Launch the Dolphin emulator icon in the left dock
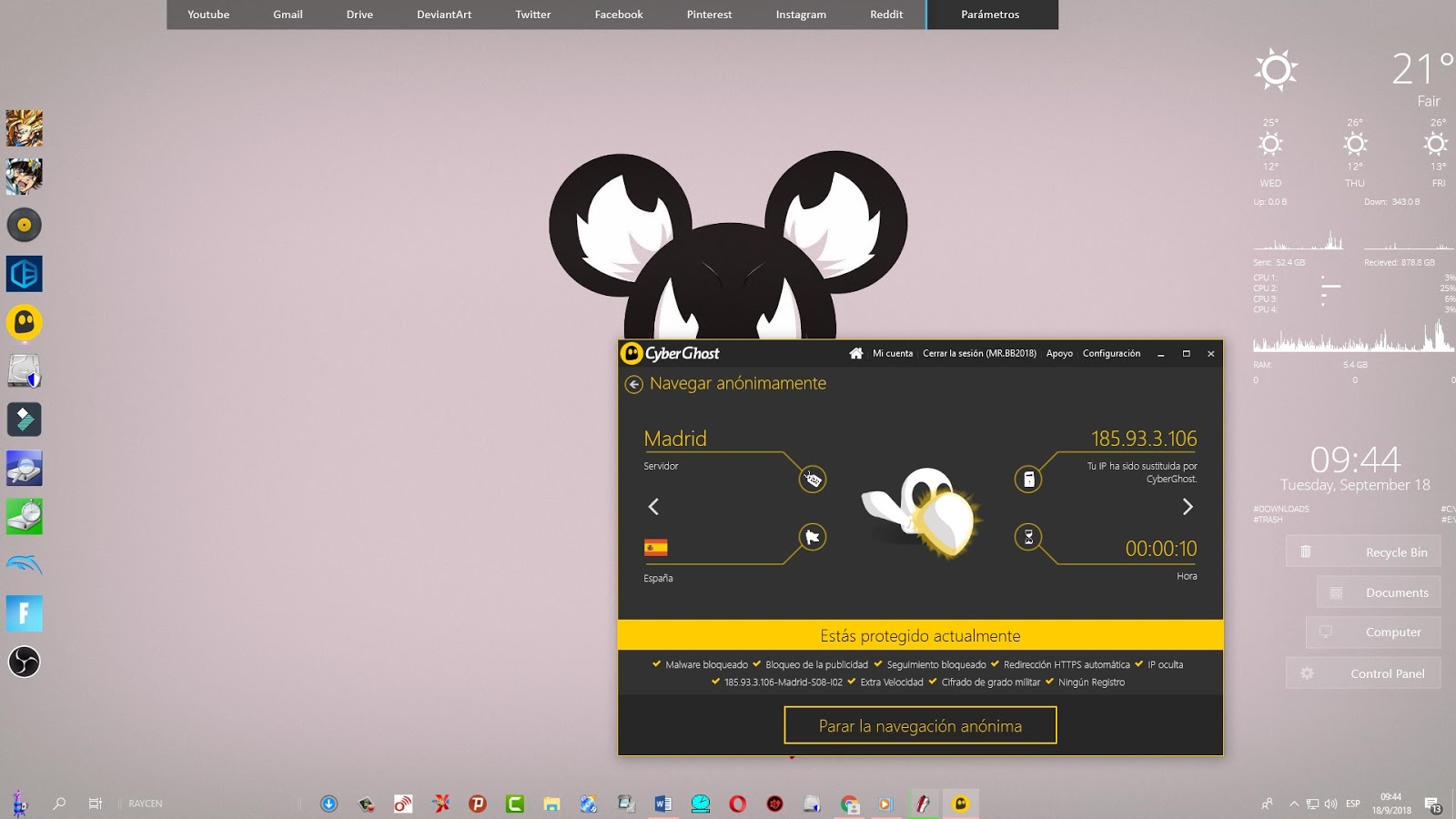The height and width of the screenshot is (819, 1456). click(x=25, y=565)
